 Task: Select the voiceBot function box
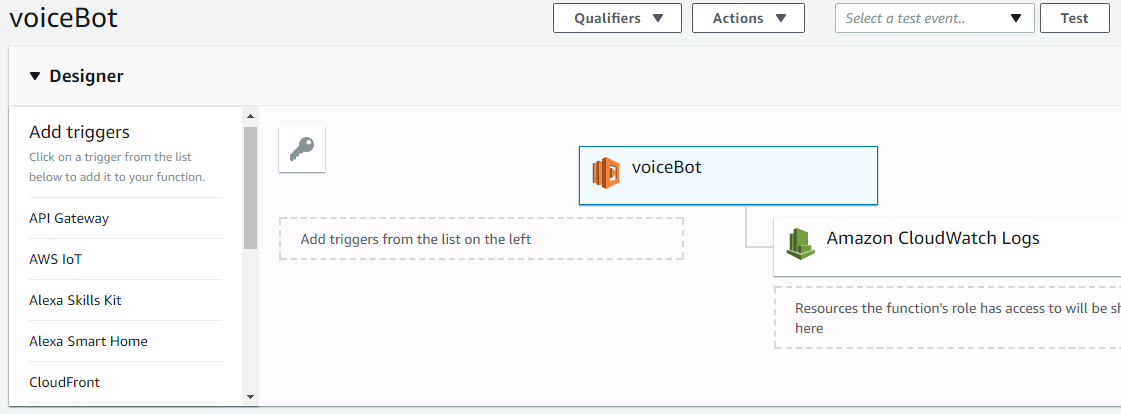728,175
